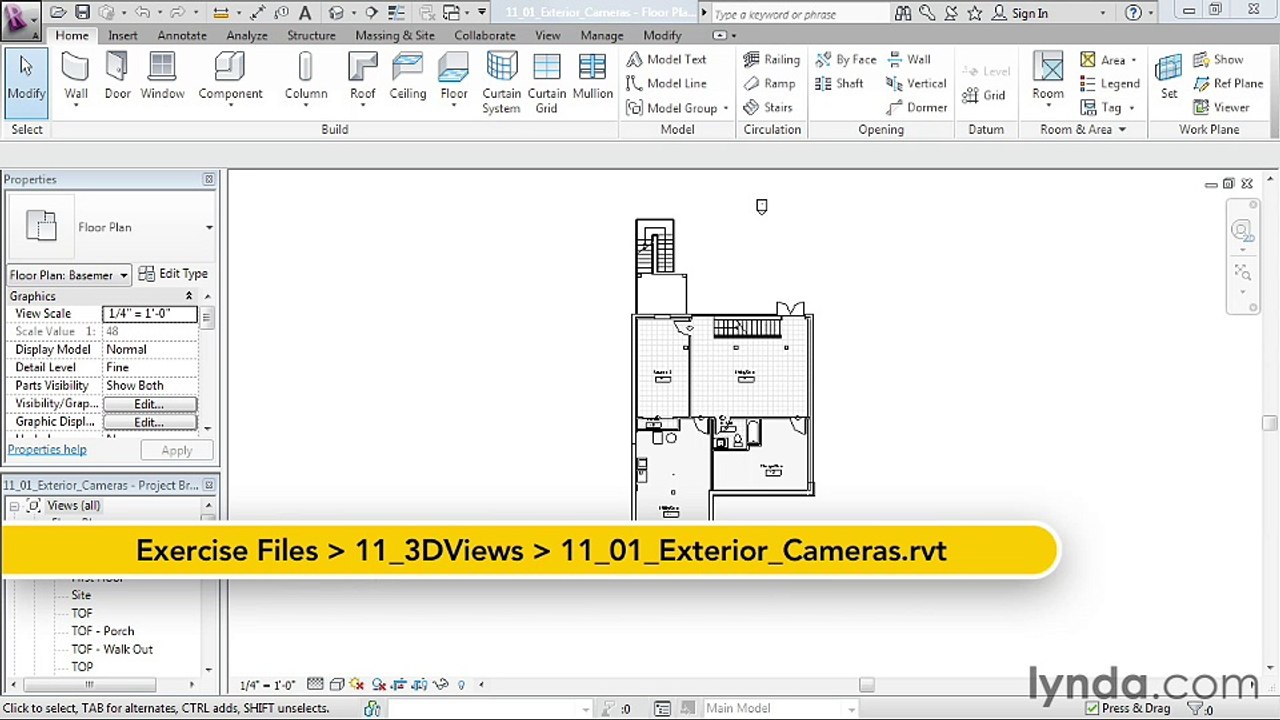Viewport: 1280px width, 720px height.
Task: Select the TOF - Walk Out view
Action: [112, 649]
